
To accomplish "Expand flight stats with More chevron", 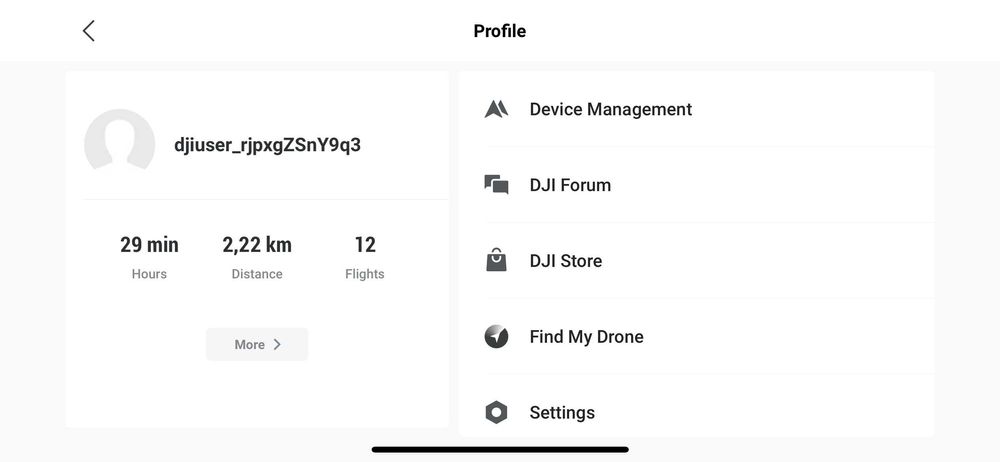I will point(257,344).
